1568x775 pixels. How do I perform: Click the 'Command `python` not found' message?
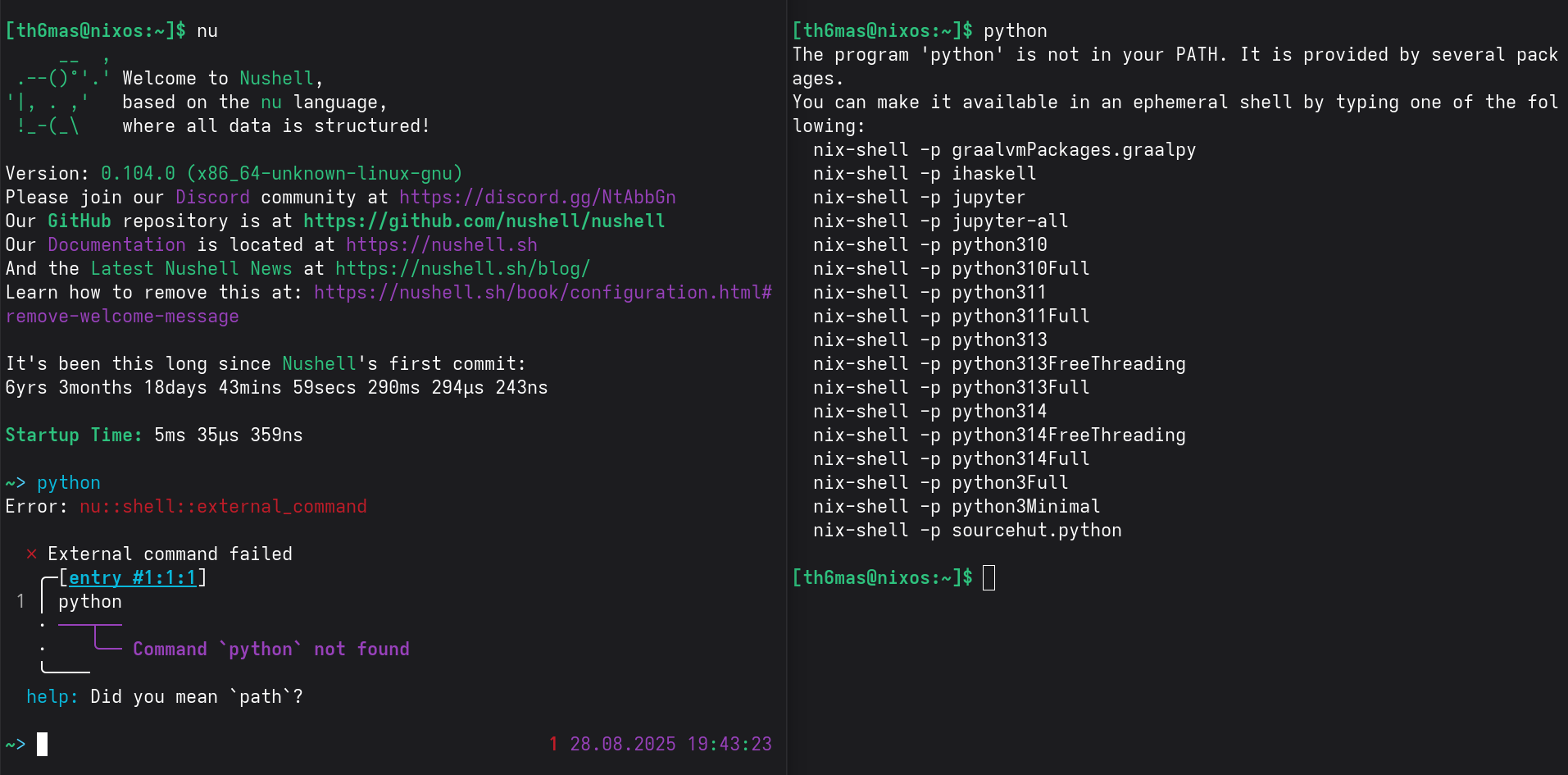click(x=270, y=650)
